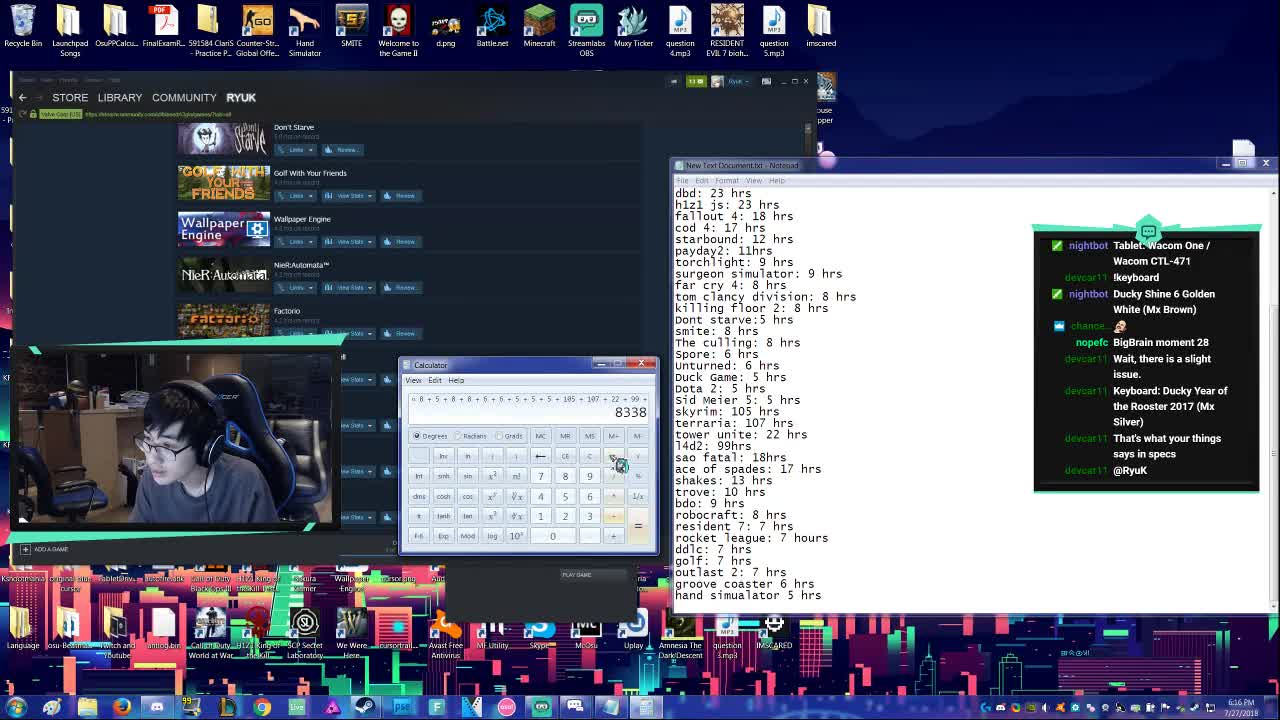Click the 'hand simulator 5 hrs' line in Notepad
The image size is (1280, 720).
tap(748, 596)
